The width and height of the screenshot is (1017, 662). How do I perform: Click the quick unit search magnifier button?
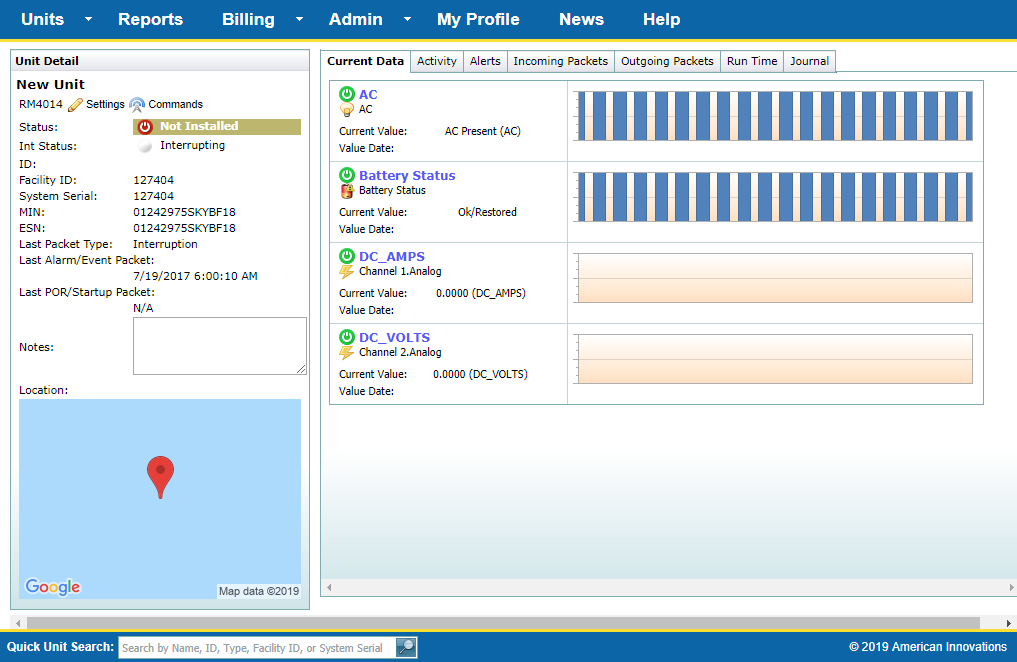[406, 647]
